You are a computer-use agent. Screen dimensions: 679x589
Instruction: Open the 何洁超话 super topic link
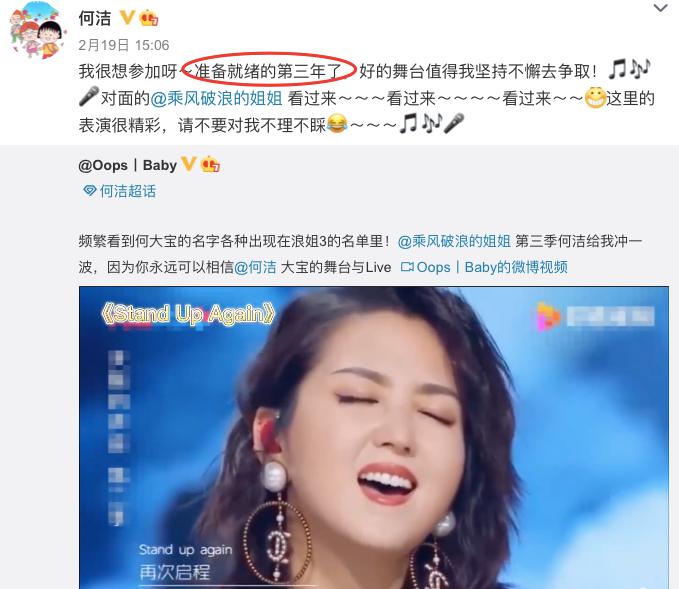click(128, 191)
